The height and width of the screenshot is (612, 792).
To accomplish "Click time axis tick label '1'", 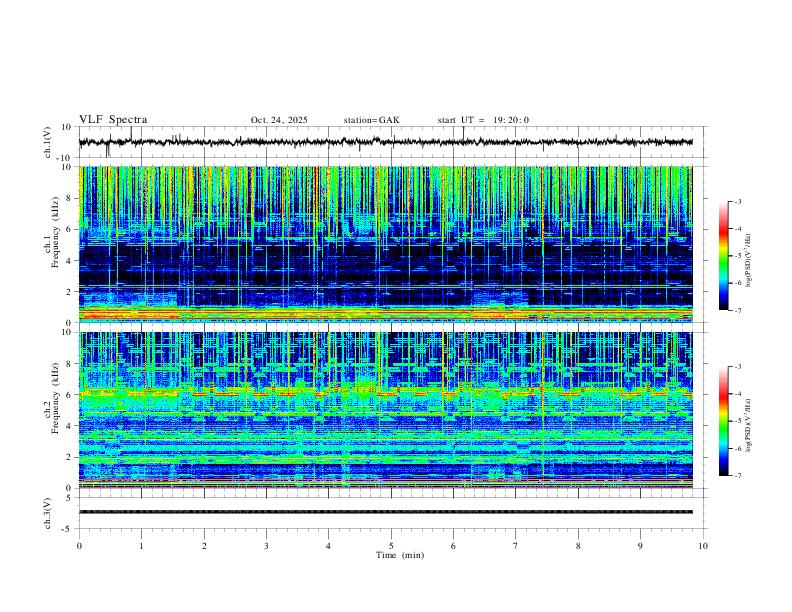I will (142, 546).
